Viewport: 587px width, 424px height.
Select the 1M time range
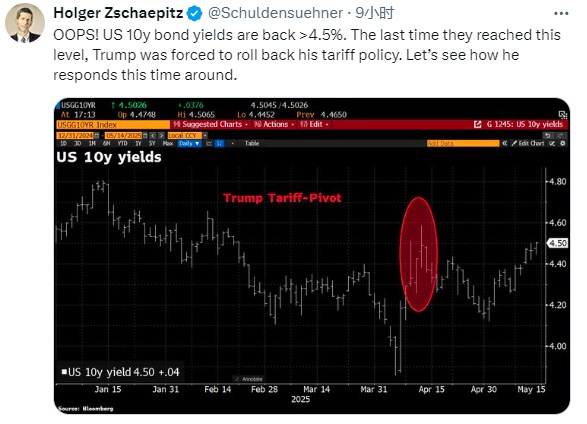(92, 143)
